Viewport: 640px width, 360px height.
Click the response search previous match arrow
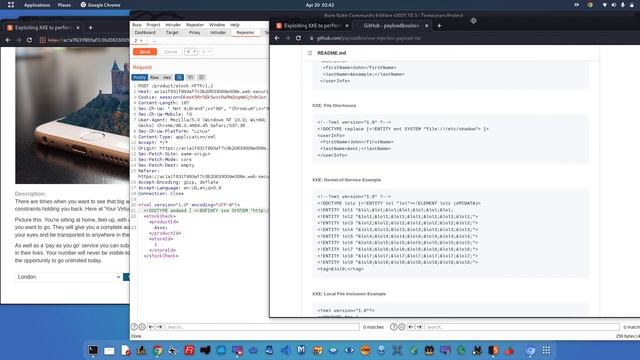click(411, 327)
